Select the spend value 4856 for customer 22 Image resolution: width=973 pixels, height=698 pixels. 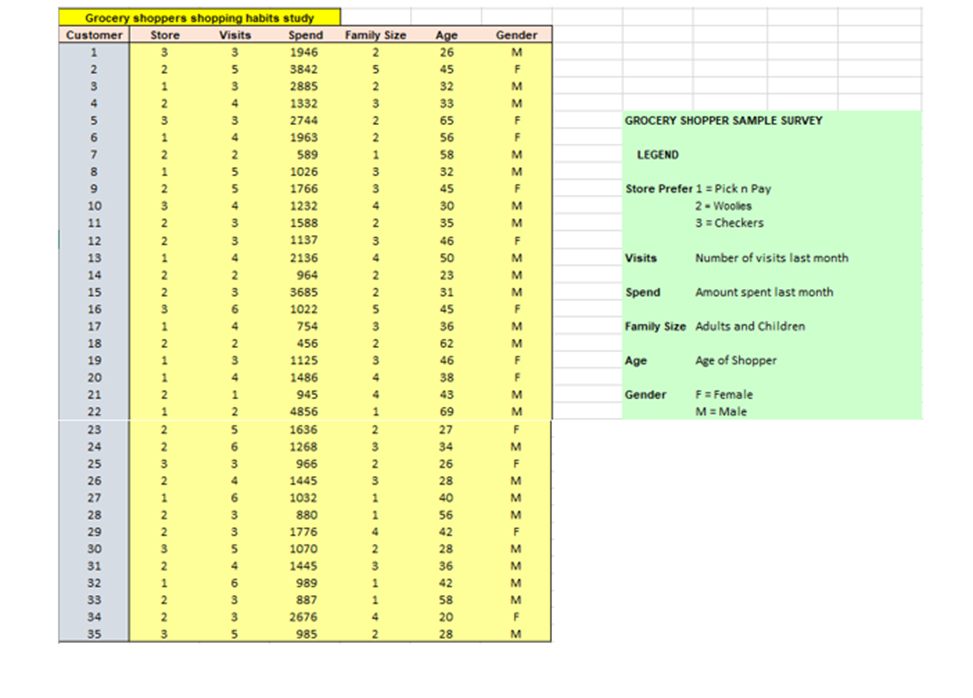pyautogui.click(x=305, y=411)
